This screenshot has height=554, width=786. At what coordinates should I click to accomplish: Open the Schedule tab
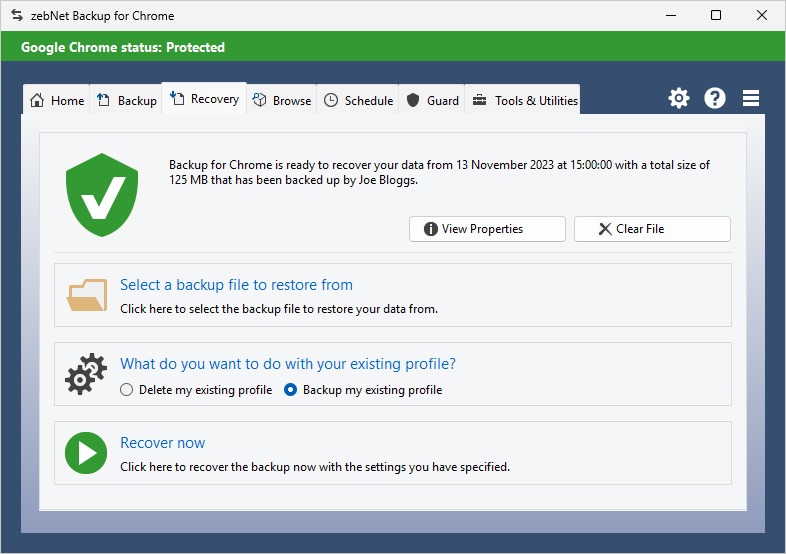(358, 100)
